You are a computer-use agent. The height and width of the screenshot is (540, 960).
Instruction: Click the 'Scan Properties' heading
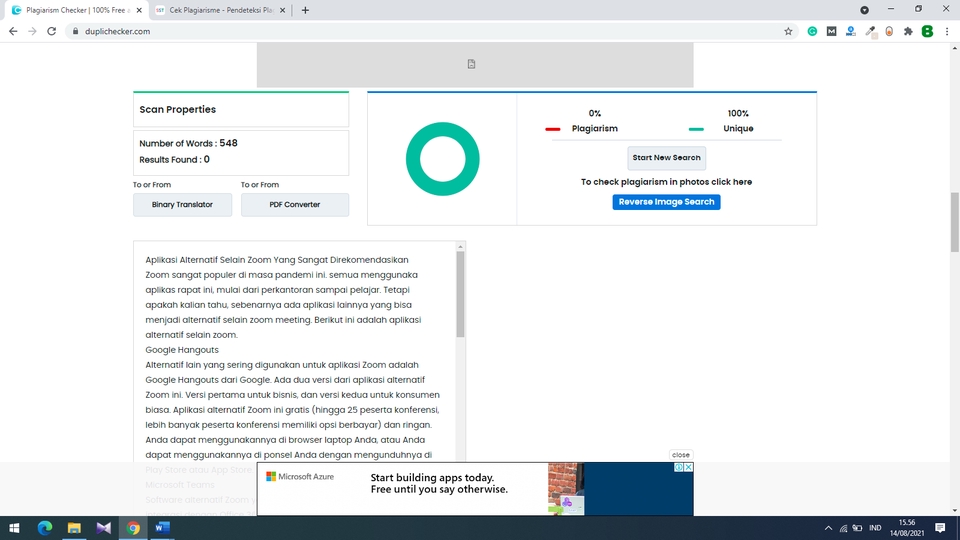click(x=178, y=110)
